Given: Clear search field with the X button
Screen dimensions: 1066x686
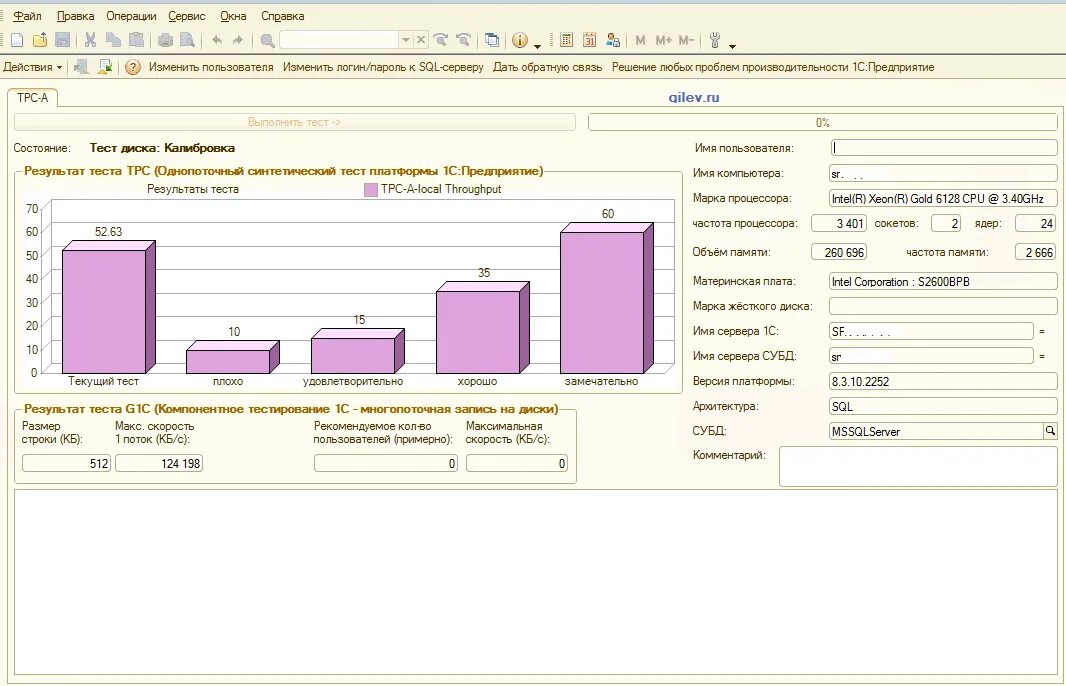Looking at the screenshot, I should [x=421, y=40].
